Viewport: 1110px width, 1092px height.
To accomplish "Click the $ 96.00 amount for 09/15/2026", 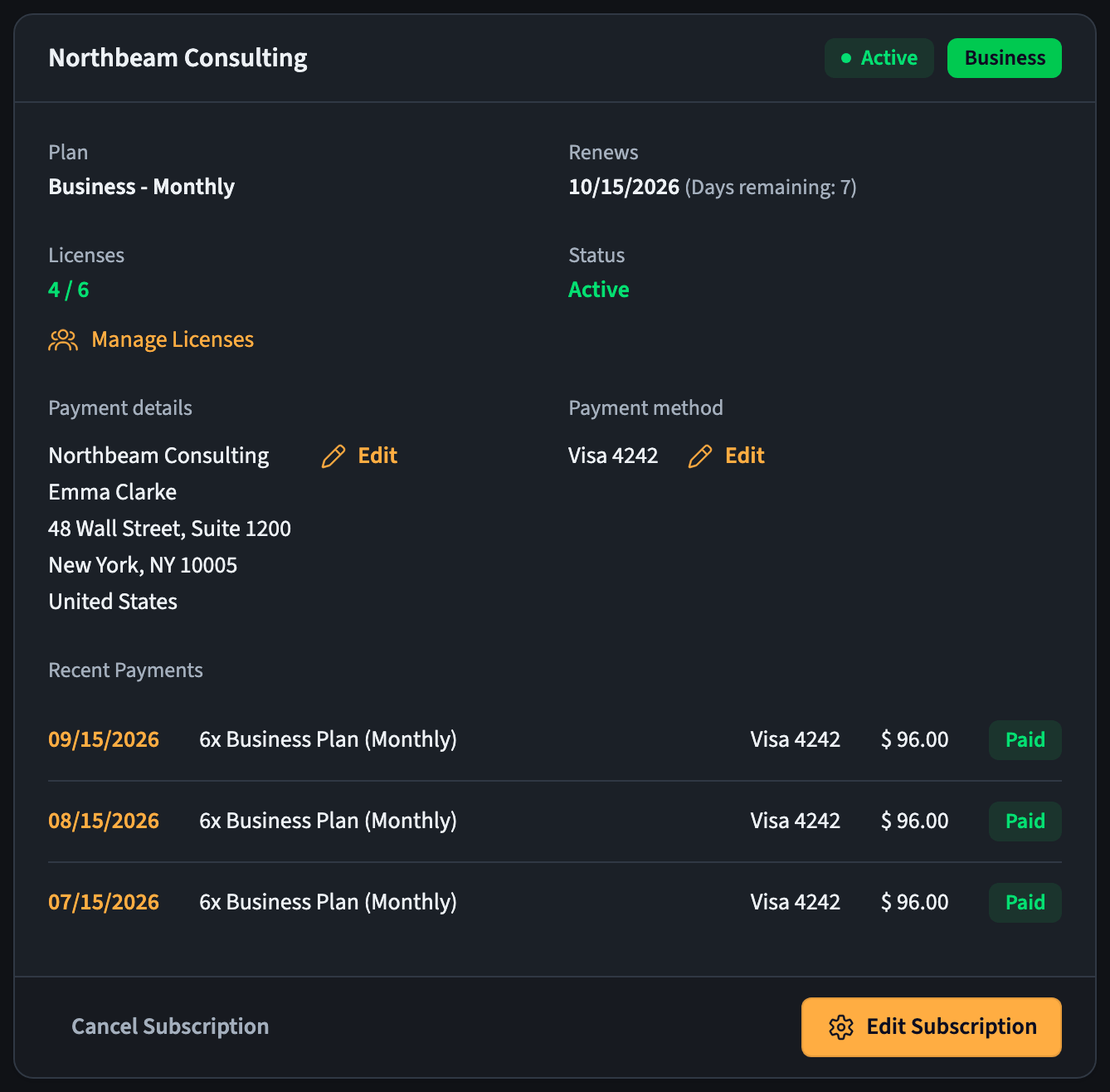I will point(914,739).
